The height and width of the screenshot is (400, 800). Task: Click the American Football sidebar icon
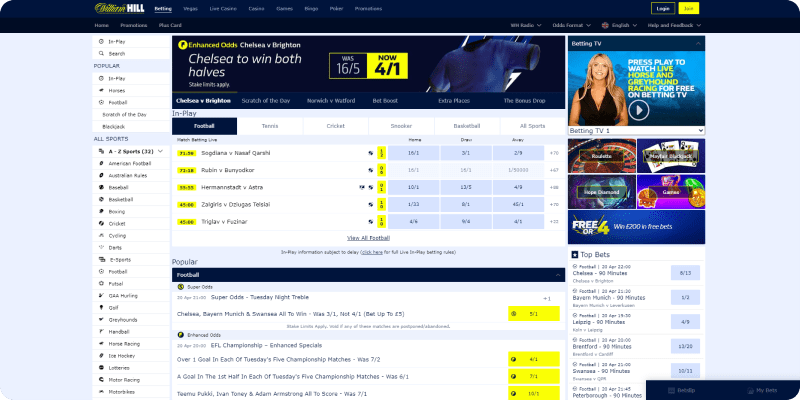101,163
